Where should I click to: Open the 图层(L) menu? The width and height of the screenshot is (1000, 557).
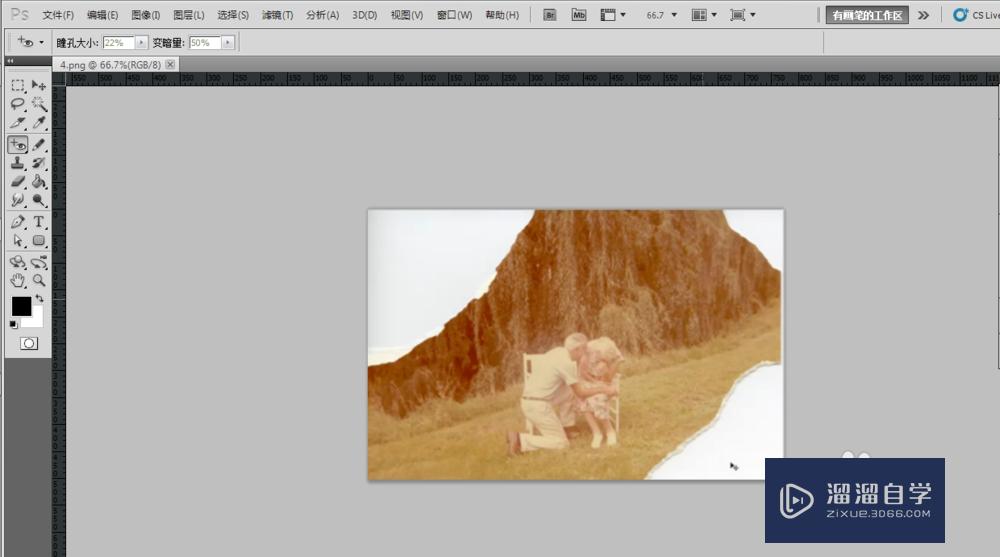pyautogui.click(x=189, y=15)
